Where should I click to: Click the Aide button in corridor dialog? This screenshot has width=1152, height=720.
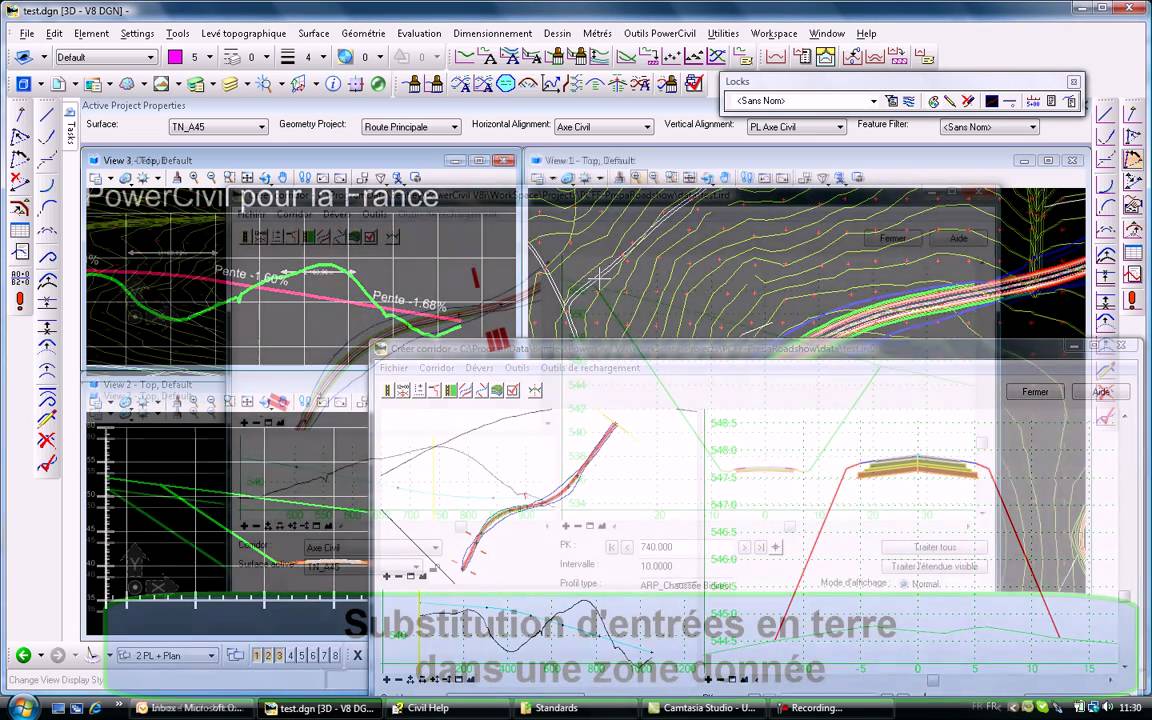(x=1101, y=392)
